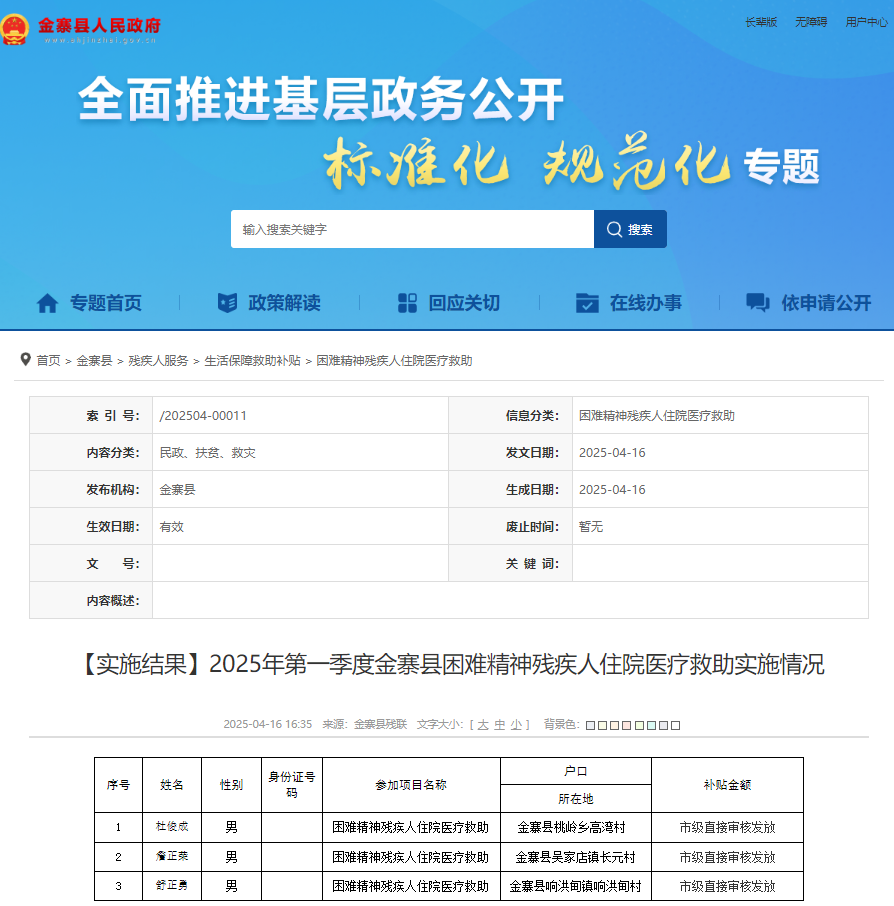Open the 无障碍 accessibility link
The image size is (894, 906).
click(811, 22)
